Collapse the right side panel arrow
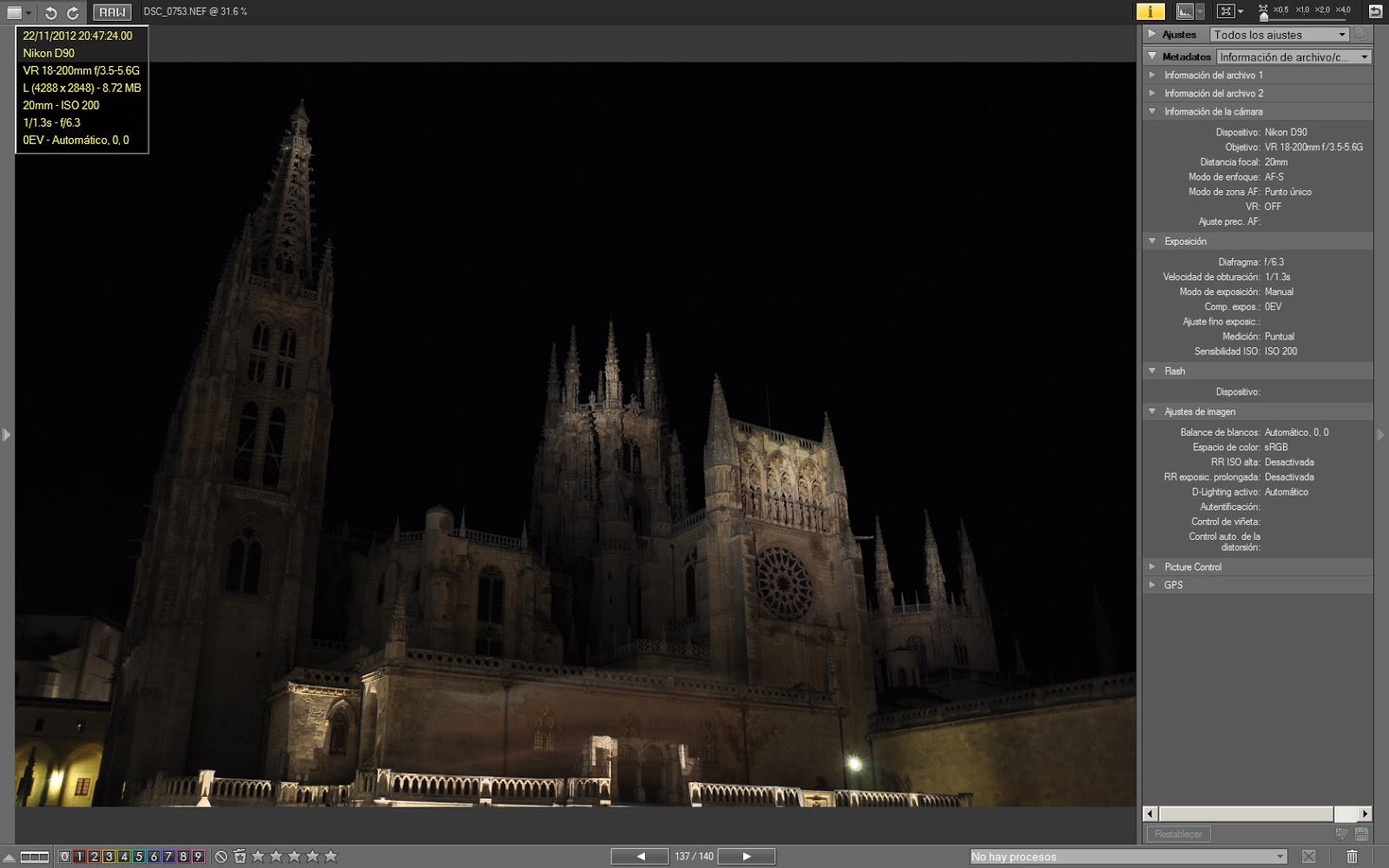Screen dimensions: 1389x868 [x=1381, y=434]
